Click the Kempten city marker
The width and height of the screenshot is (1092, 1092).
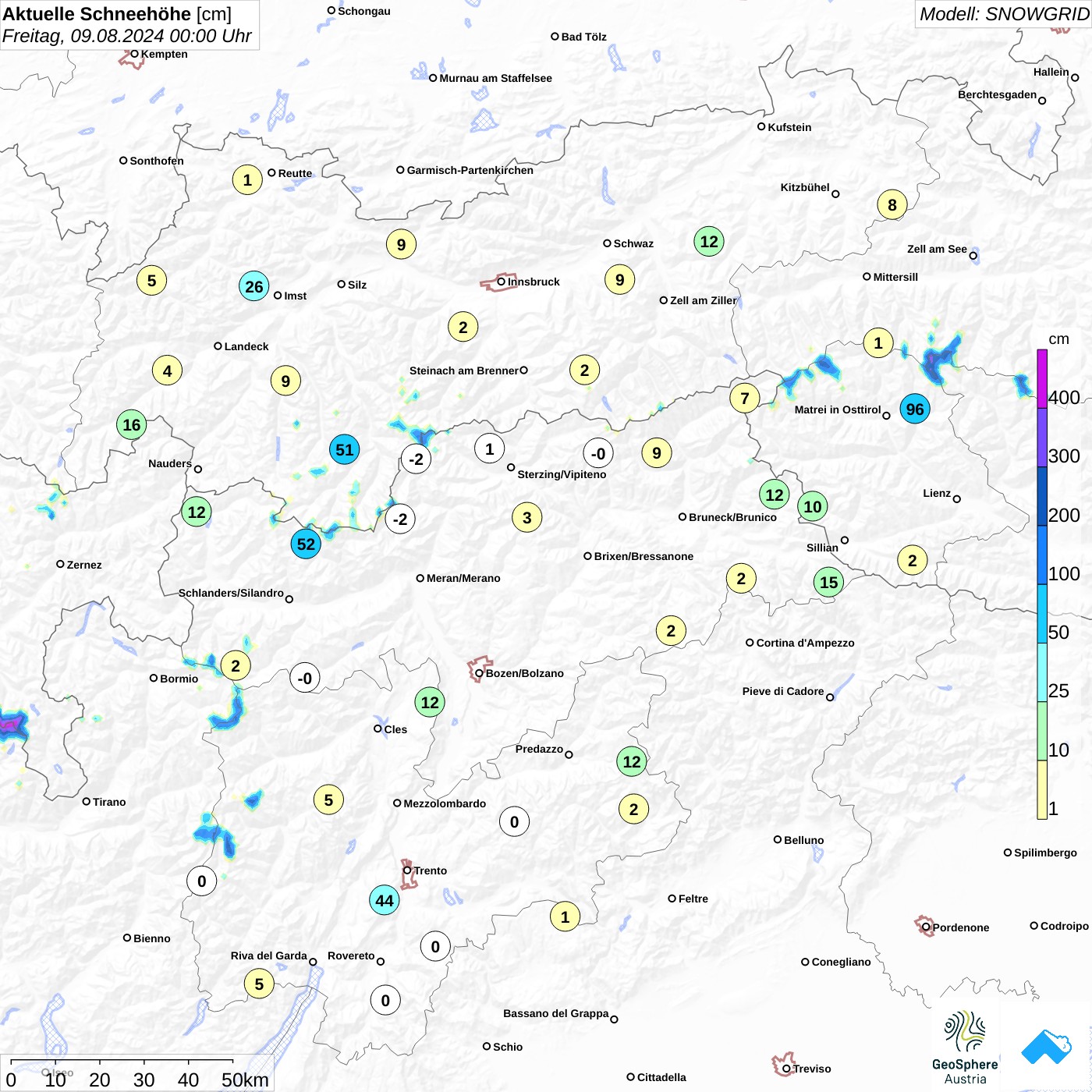click(x=134, y=54)
